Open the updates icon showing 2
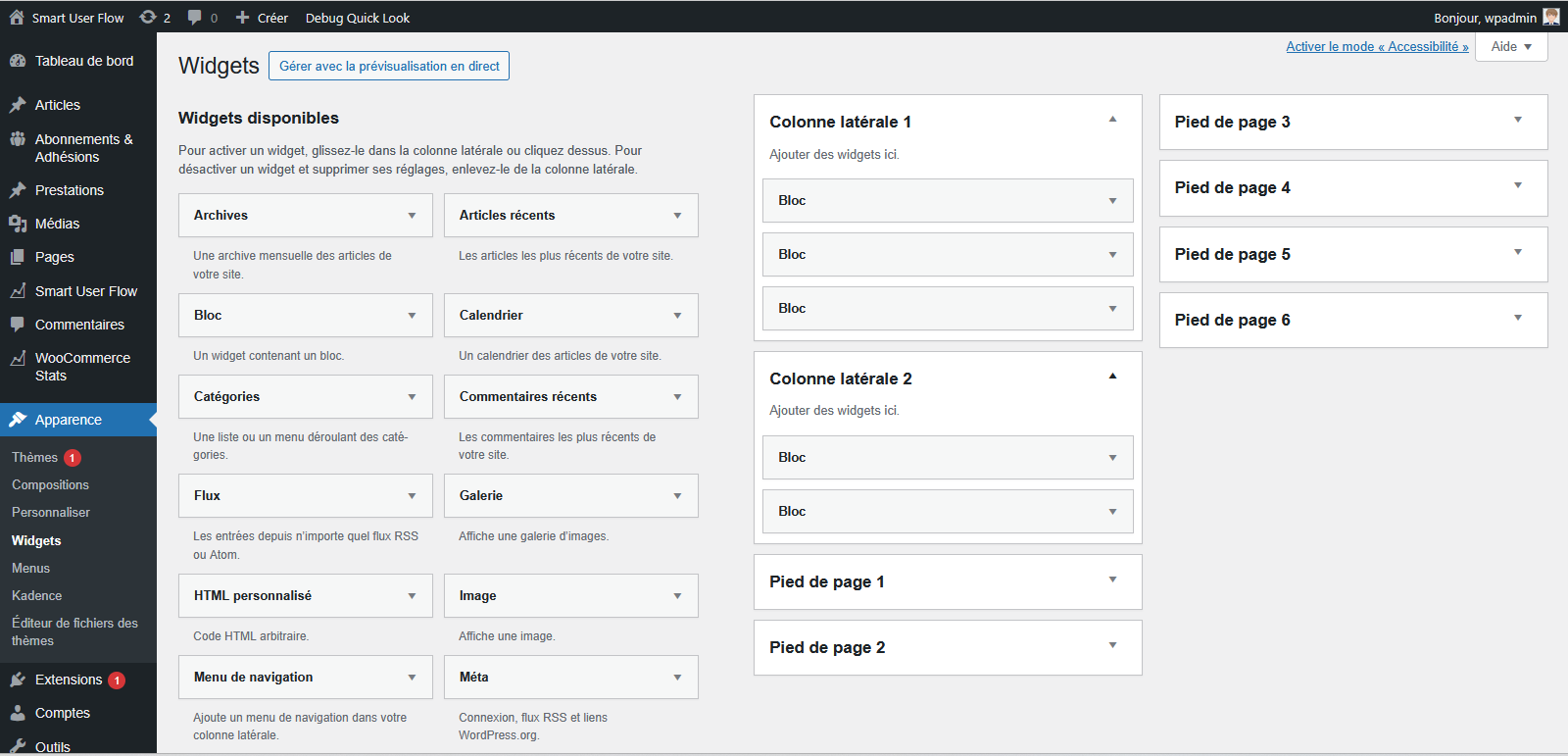This screenshot has height=756, width=1568. click(148, 17)
